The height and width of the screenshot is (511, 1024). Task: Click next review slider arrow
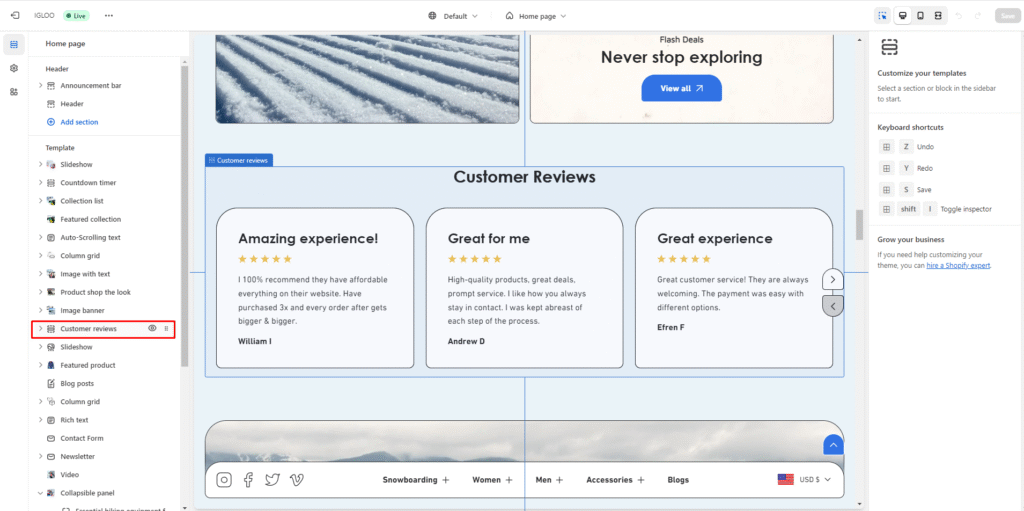coord(832,280)
